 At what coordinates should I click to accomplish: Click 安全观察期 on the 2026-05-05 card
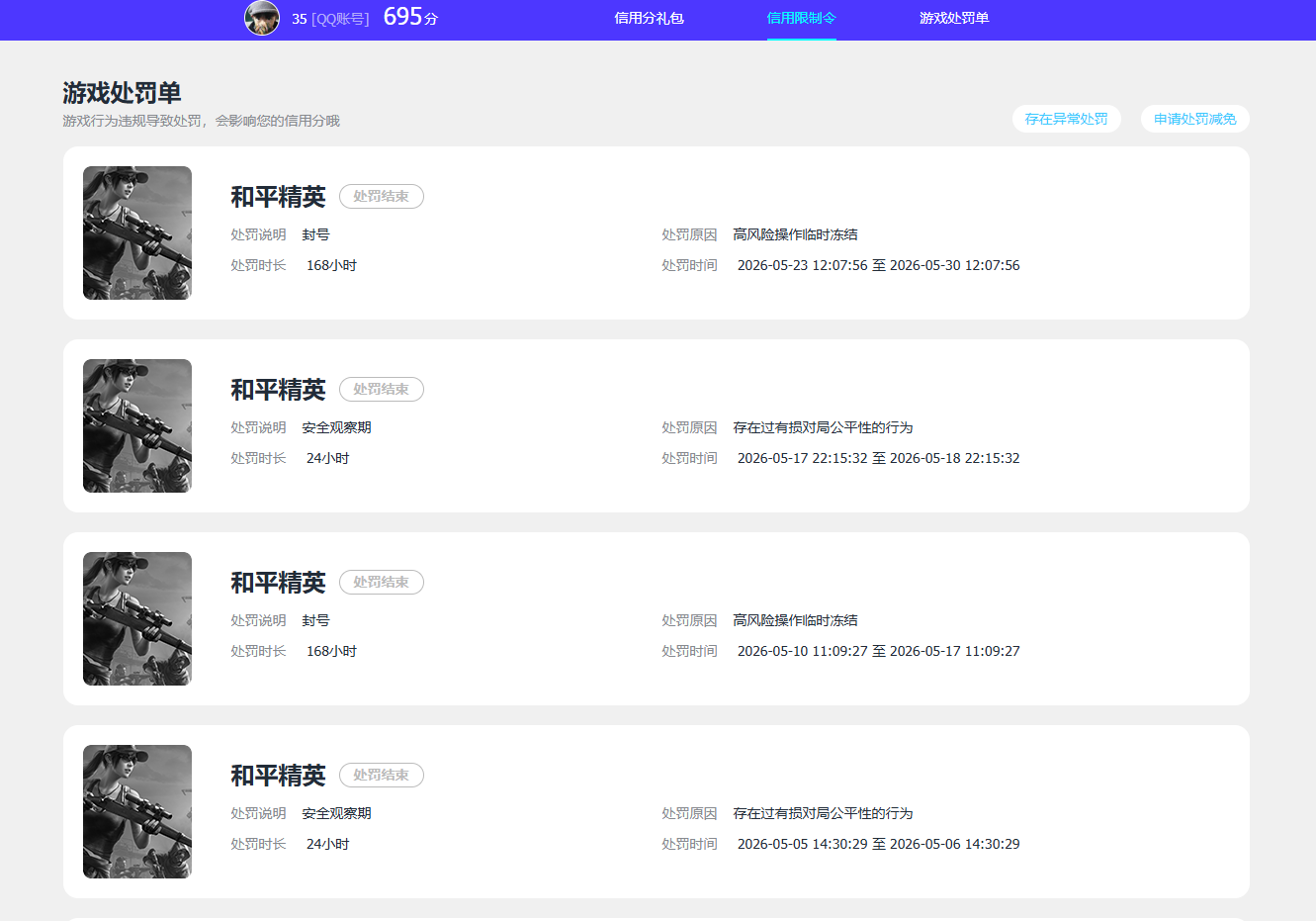pyautogui.click(x=337, y=813)
